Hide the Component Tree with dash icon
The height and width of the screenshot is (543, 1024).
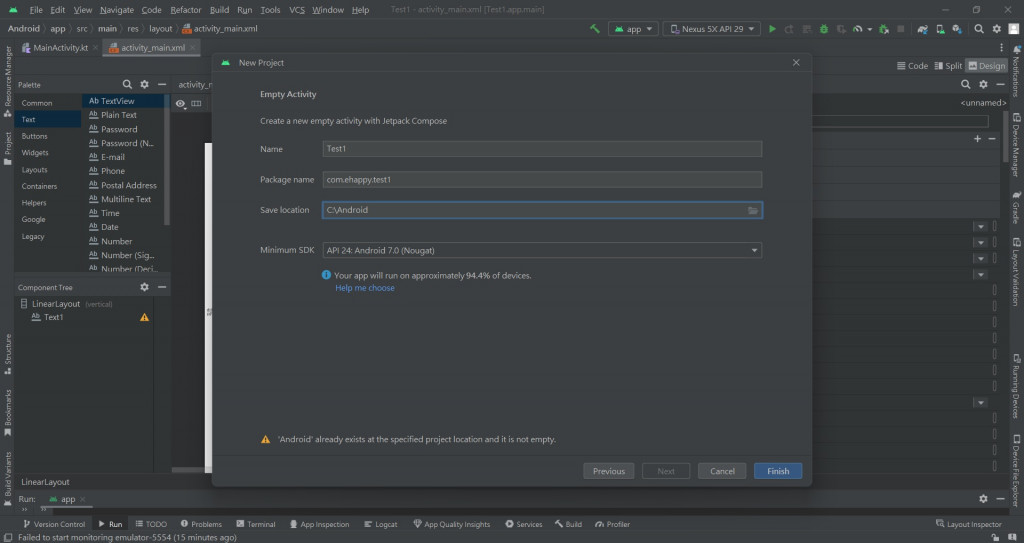161,287
